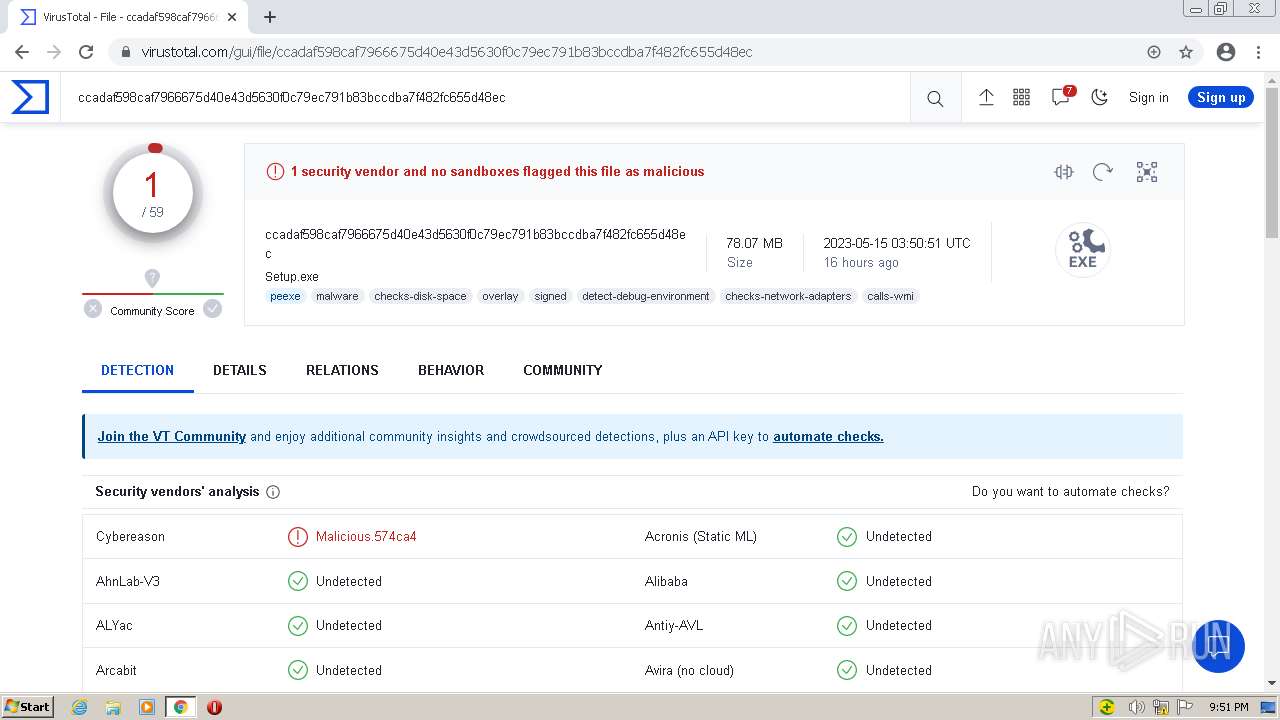Click the malware tag
1280x720 pixels.
(337, 296)
